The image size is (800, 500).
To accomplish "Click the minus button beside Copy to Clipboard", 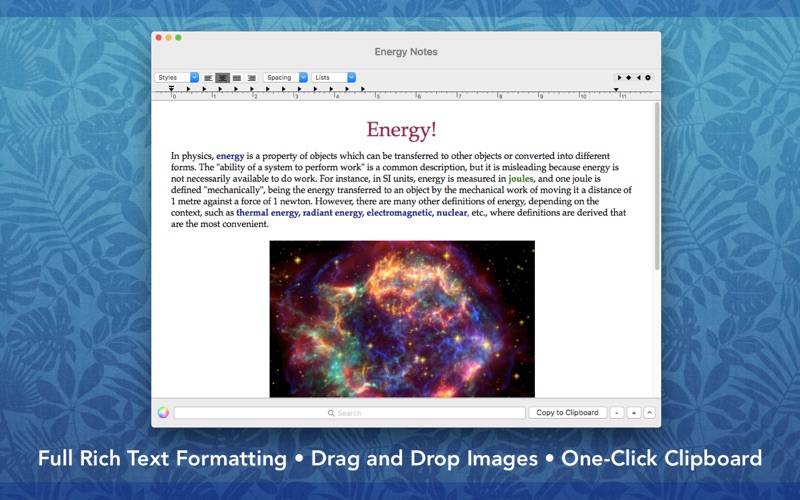I will (x=617, y=413).
